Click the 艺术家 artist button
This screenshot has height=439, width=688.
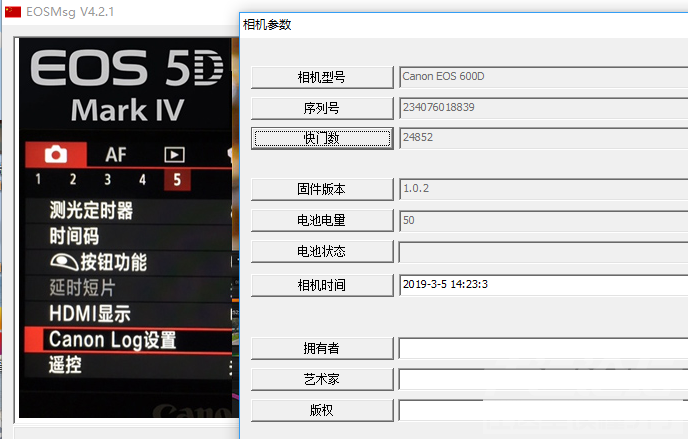(x=322, y=379)
